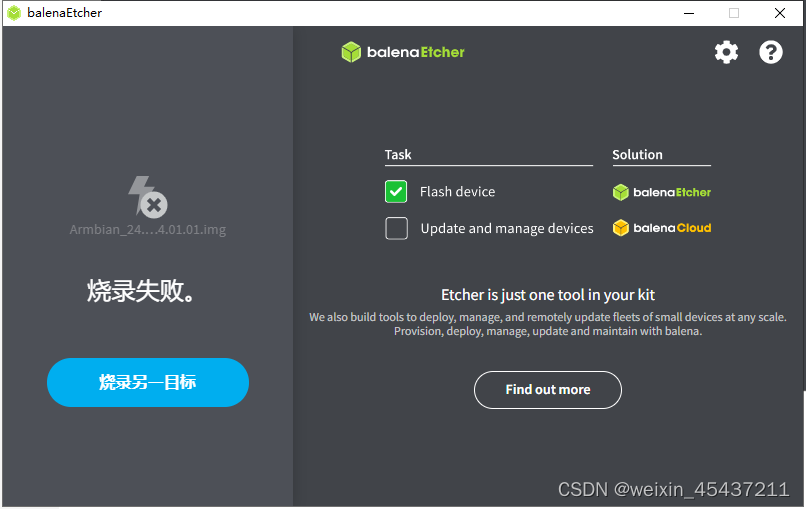Open the help question mark icon
806x509 pixels.
tap(771, 52)
